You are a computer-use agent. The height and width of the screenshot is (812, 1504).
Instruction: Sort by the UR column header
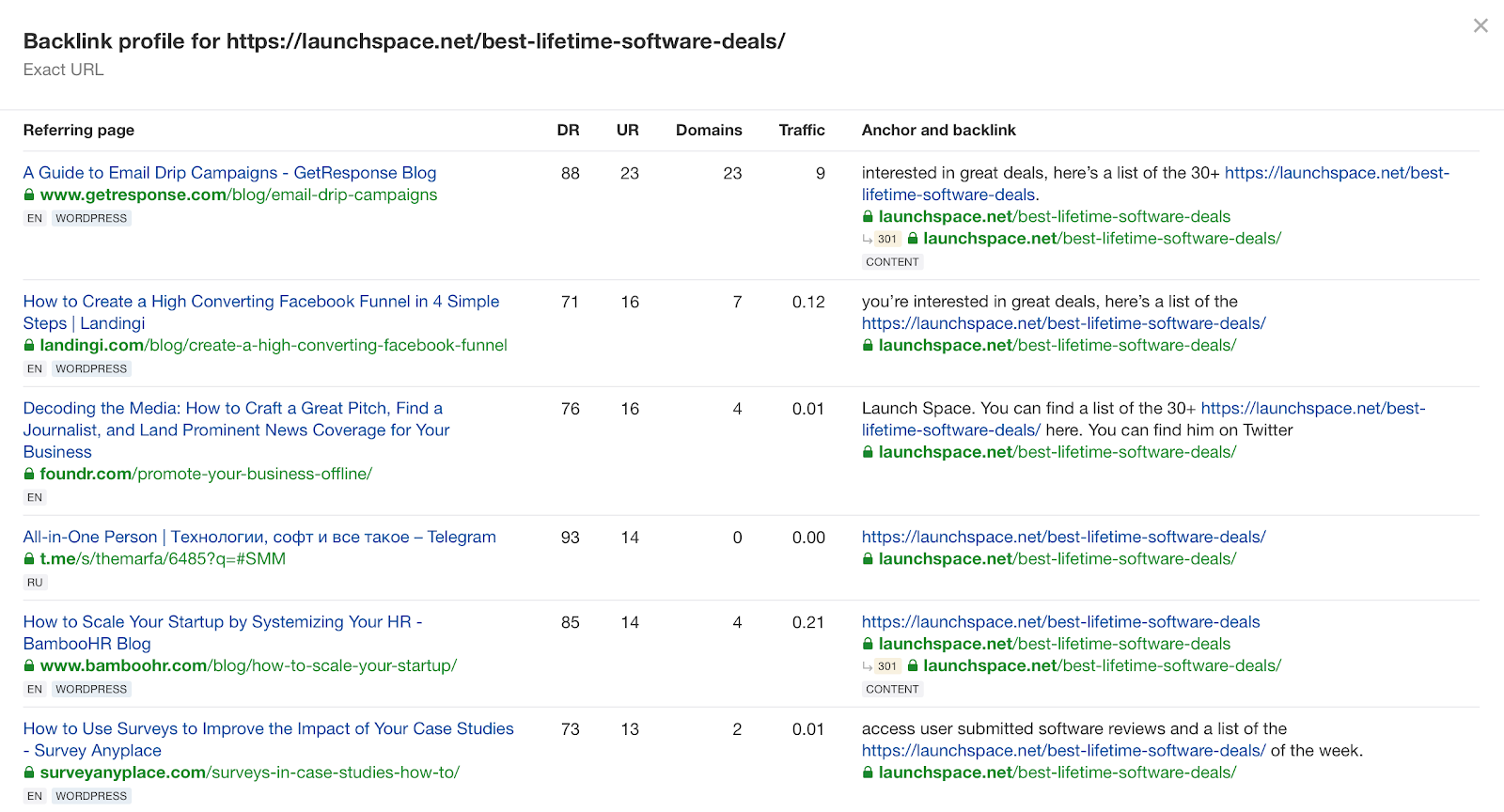coord(627,130)
